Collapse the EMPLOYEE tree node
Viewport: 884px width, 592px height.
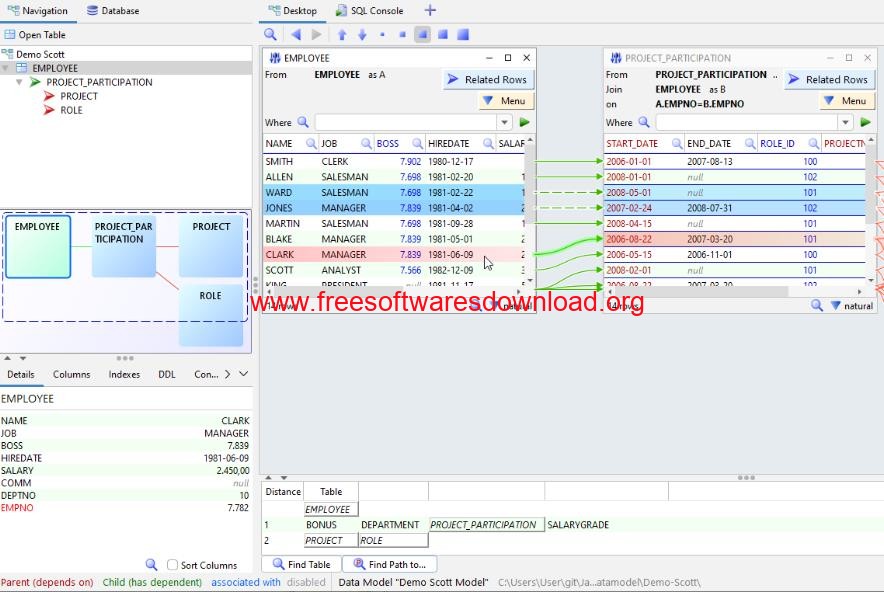tap(6, 68)
